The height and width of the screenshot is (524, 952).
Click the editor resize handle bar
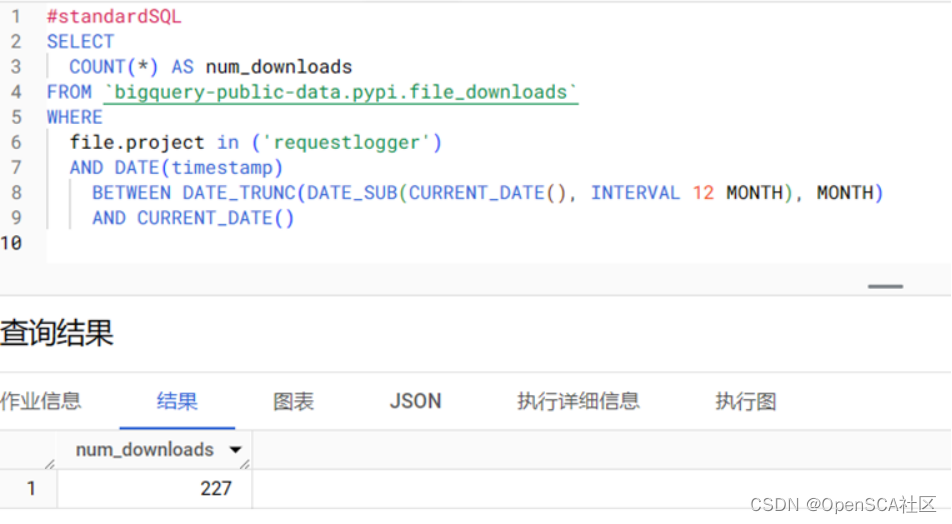pos(885,286)
